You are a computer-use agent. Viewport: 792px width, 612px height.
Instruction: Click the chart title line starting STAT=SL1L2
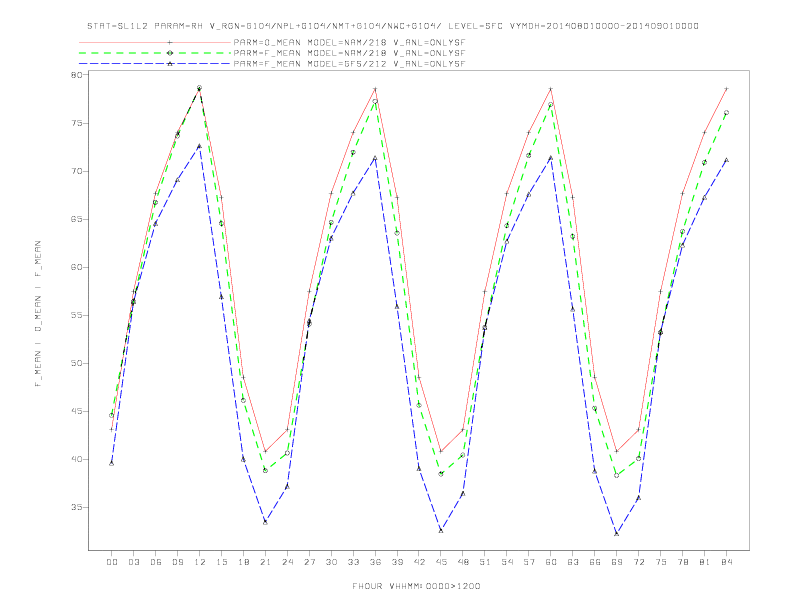pos(393,26)
